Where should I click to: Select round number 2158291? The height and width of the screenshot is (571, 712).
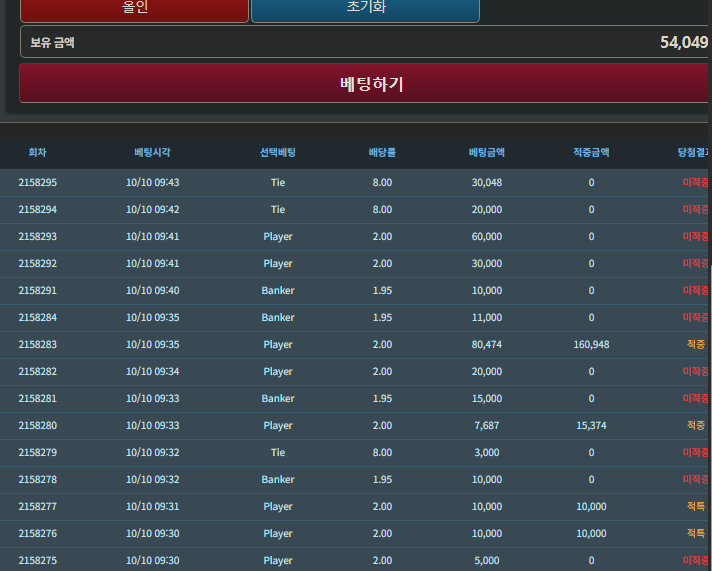coord(38,291)
